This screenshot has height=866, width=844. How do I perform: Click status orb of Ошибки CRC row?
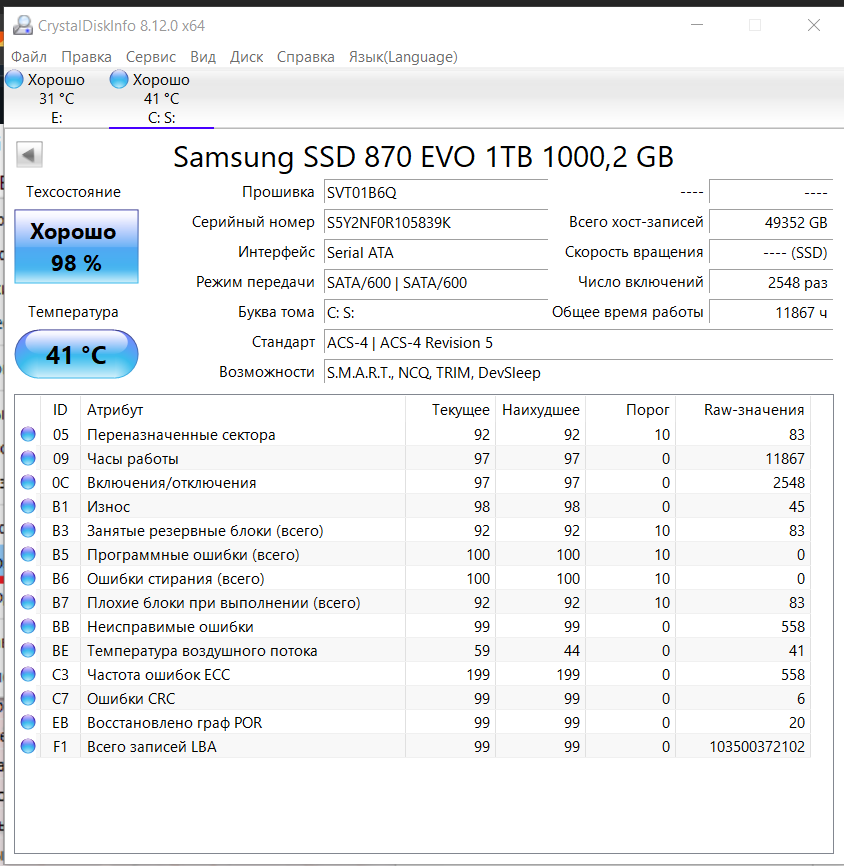[28, 699]
